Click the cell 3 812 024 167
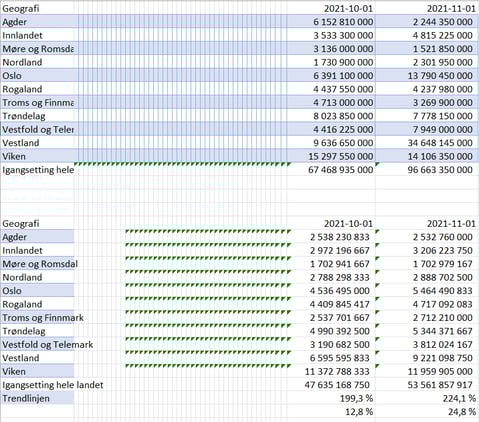479x422 pixels. [443, 345]
